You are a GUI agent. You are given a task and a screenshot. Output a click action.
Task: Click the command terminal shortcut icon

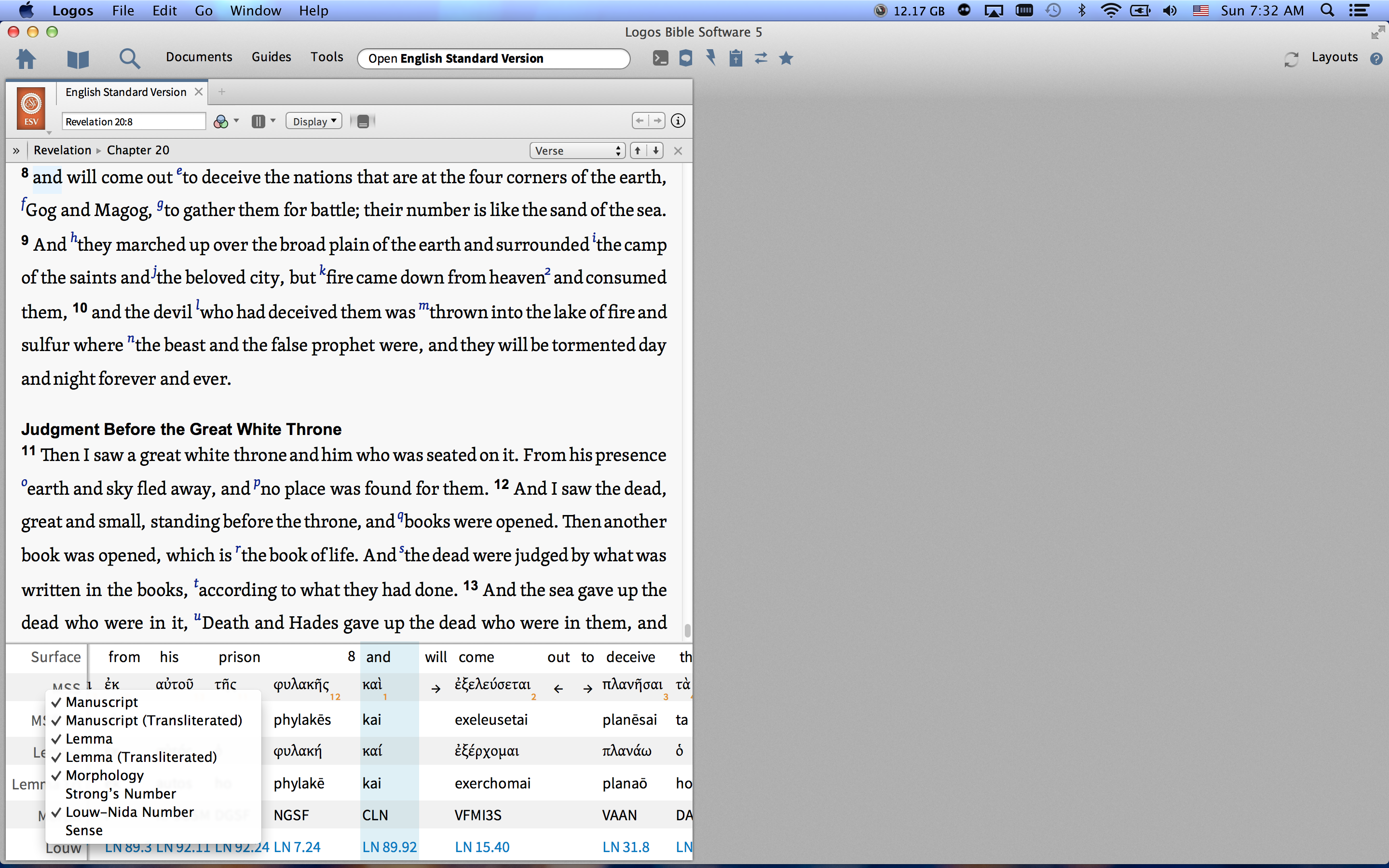(661, 58)
